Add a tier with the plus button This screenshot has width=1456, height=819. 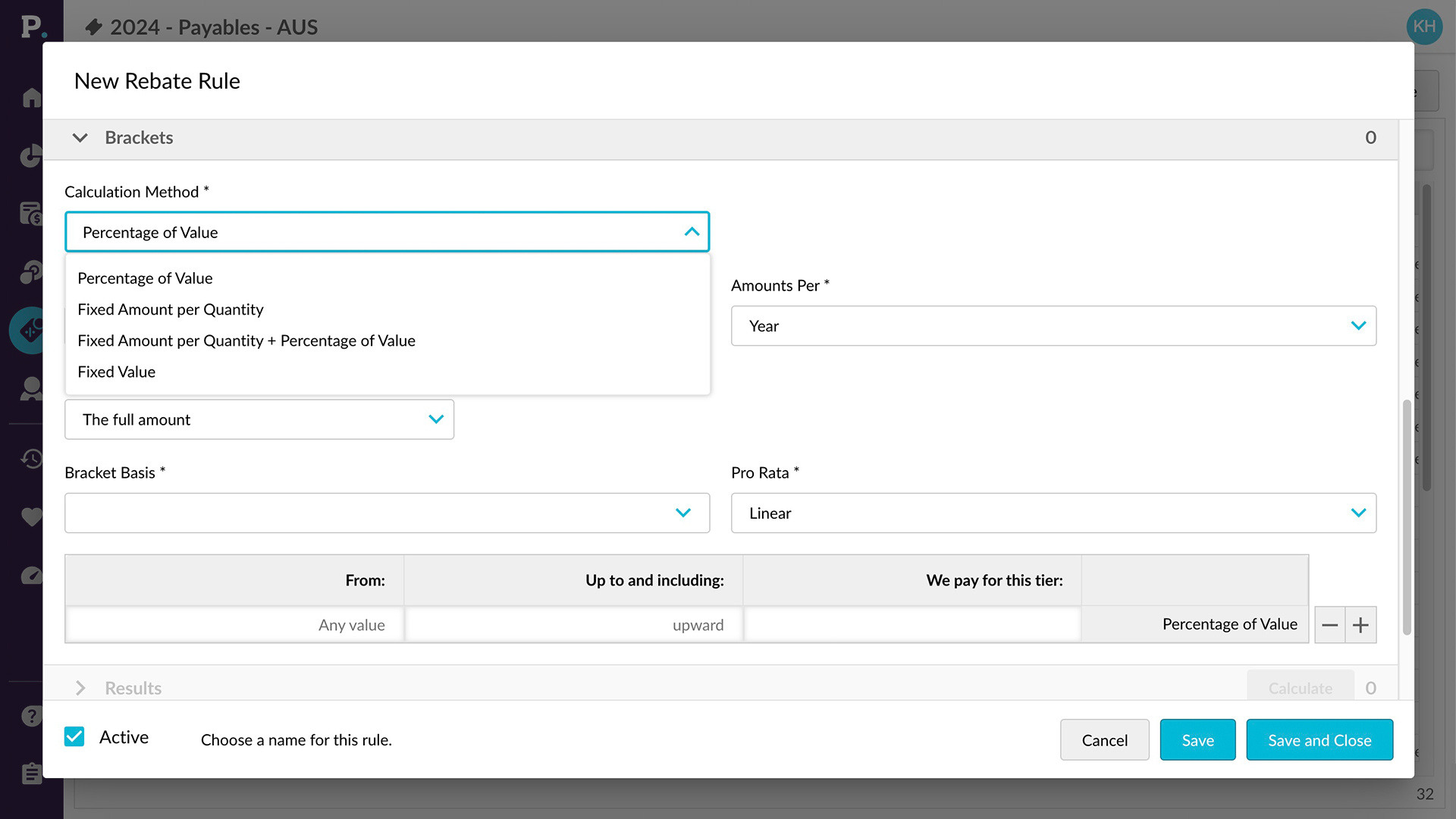(x=1360, y=625)
